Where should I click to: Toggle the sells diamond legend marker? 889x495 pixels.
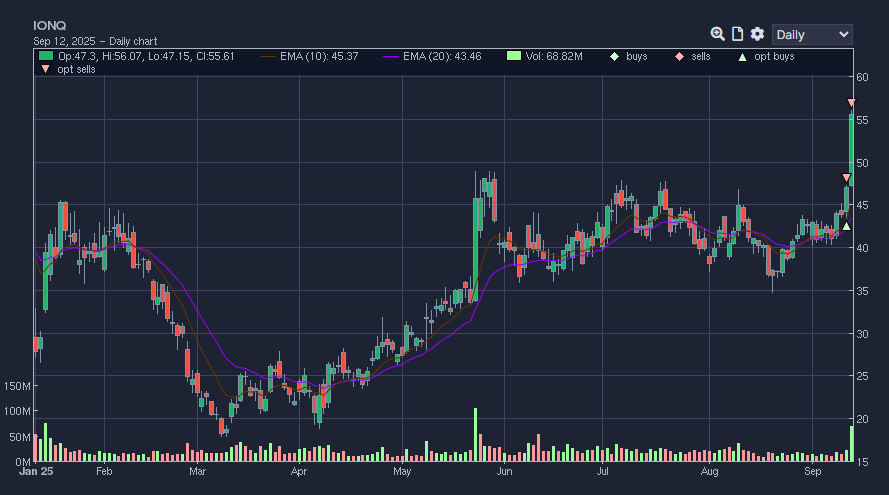click(x=679, y=56)
